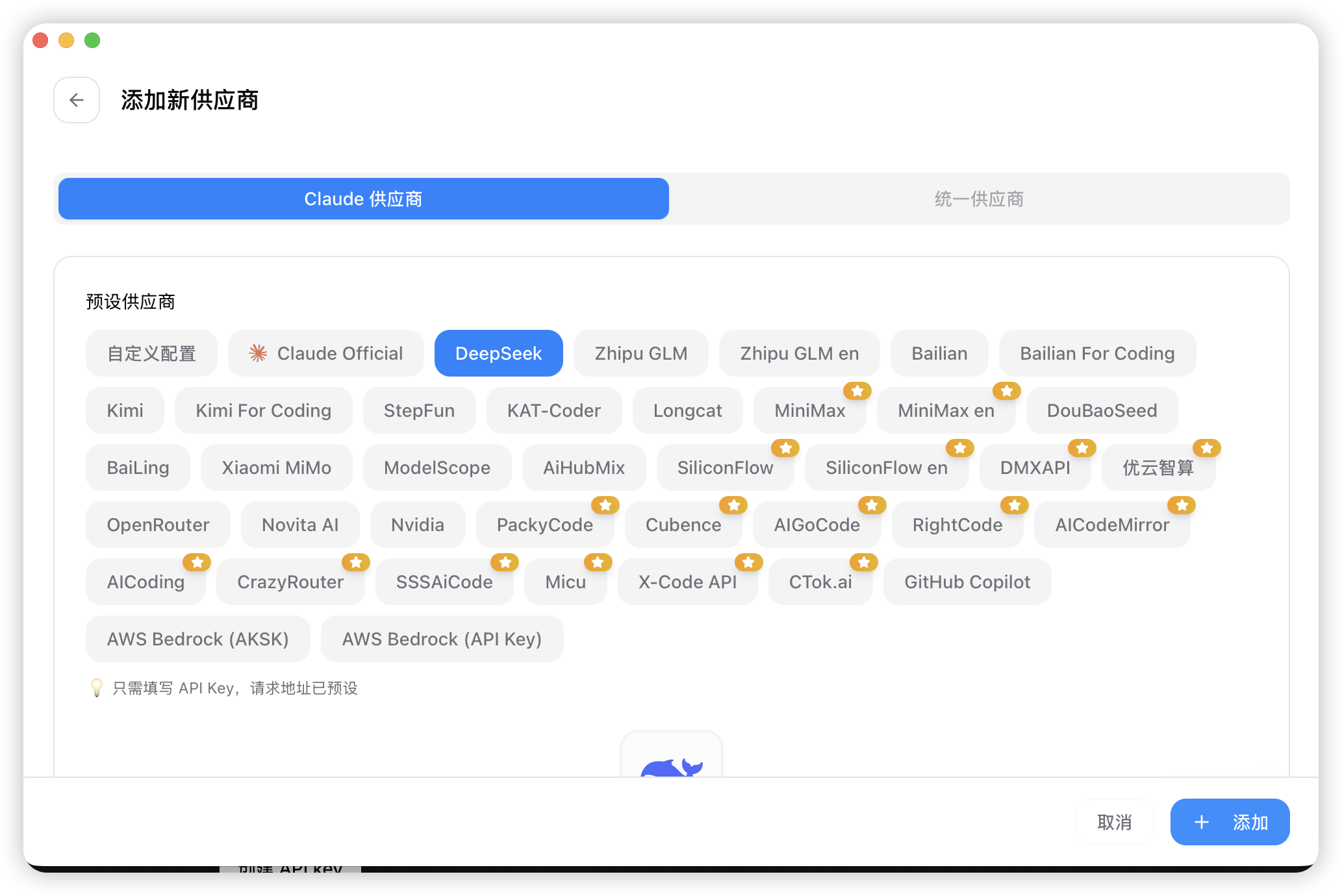The image size is (1342, 896).
Task: Select the Claude Official preset
Action: pyautogui.click(x=326, y=353)
